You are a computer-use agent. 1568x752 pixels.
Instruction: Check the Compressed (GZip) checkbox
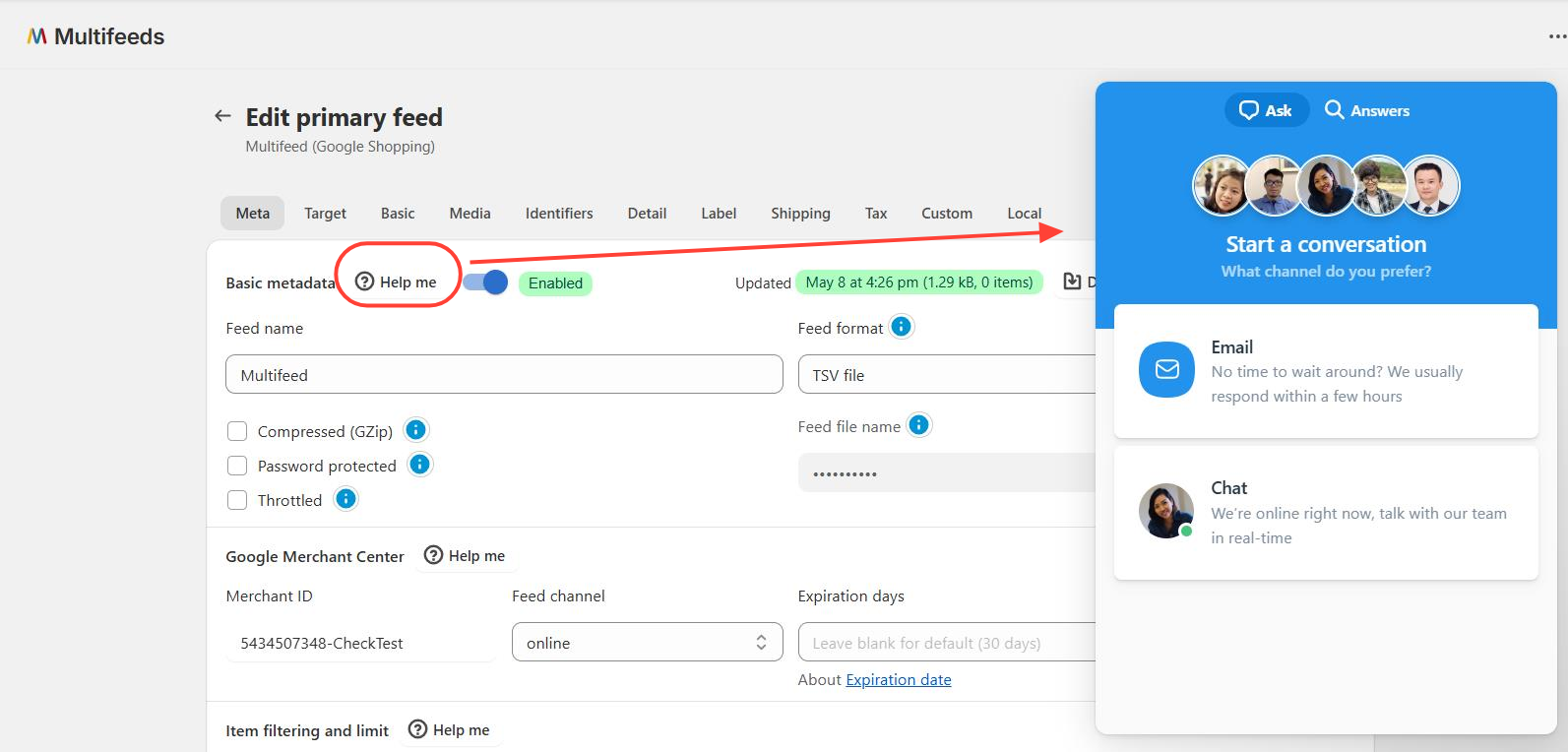click(237, 431)
